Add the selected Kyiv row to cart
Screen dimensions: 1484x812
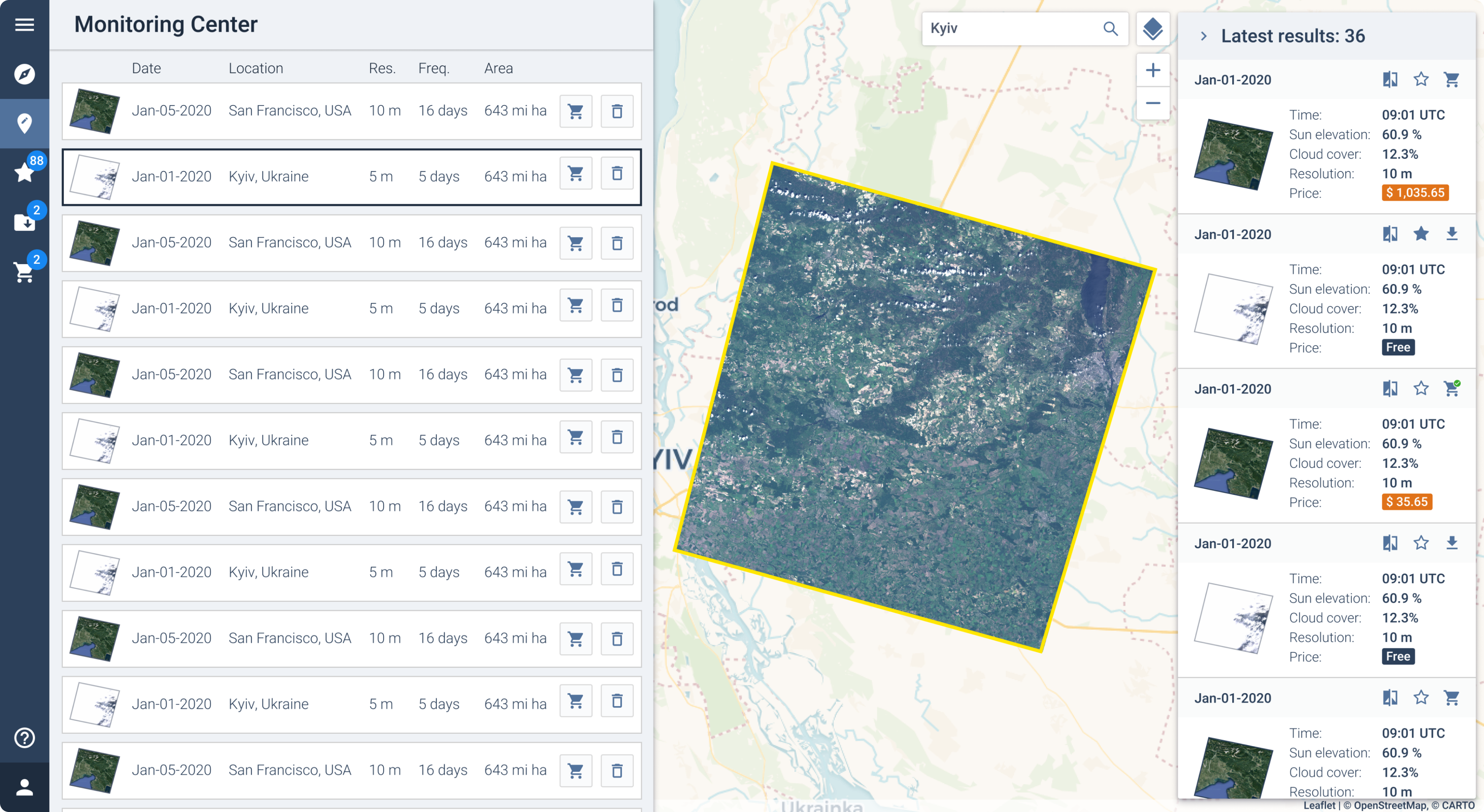click(x=575, y=173)
